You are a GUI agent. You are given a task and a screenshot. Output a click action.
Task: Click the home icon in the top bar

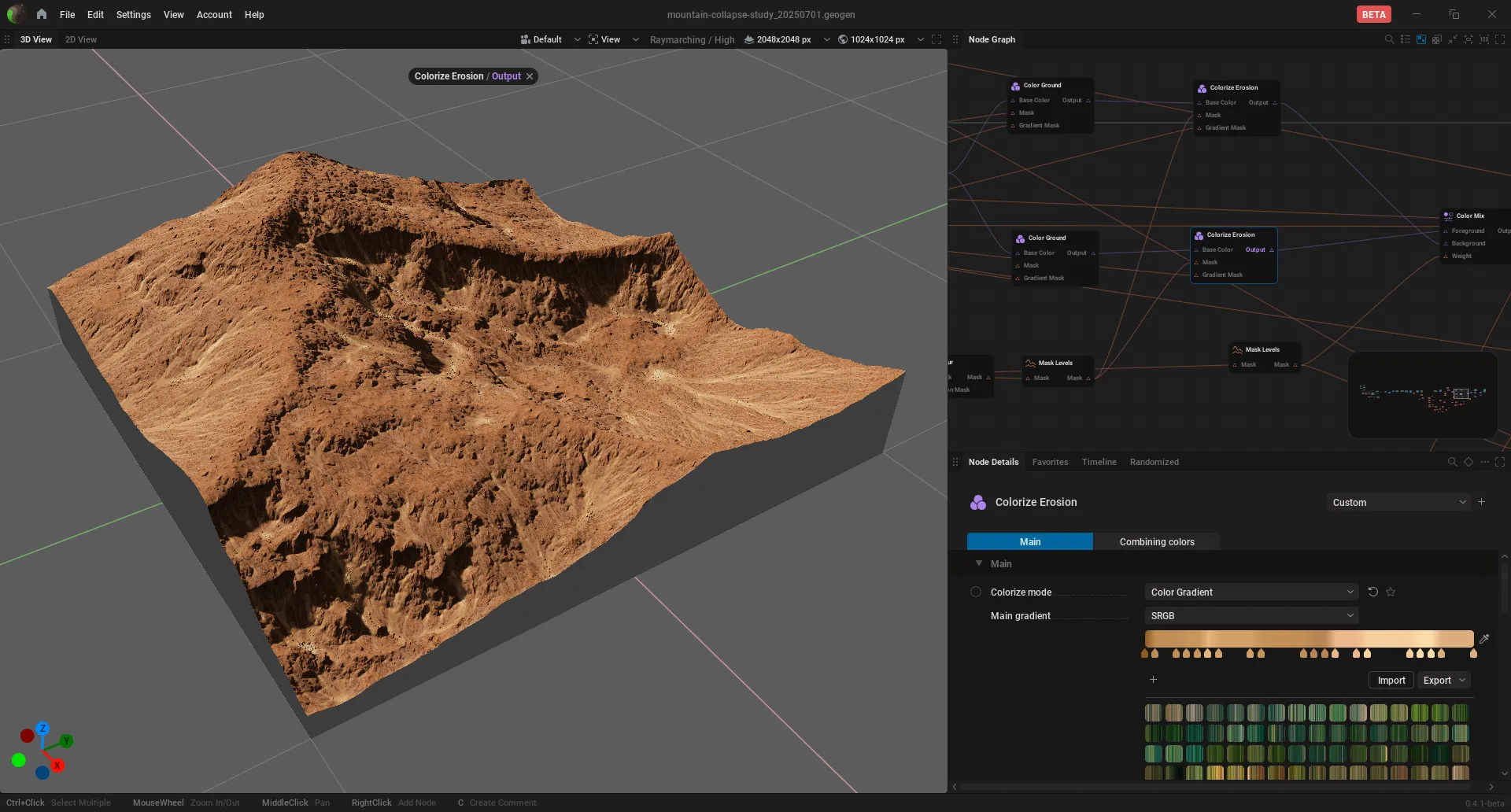click(x=42, y=14)
